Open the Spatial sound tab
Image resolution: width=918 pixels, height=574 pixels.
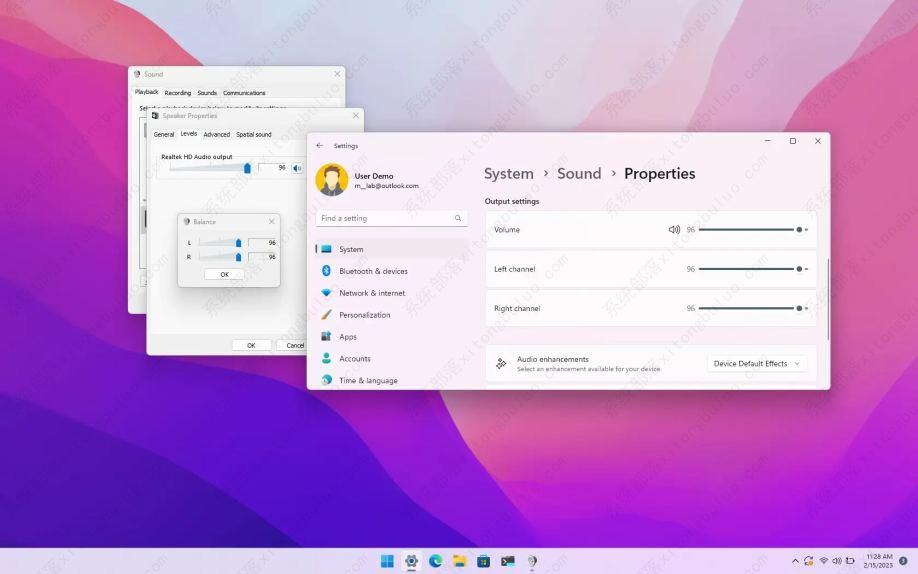(x=254, y=134)
